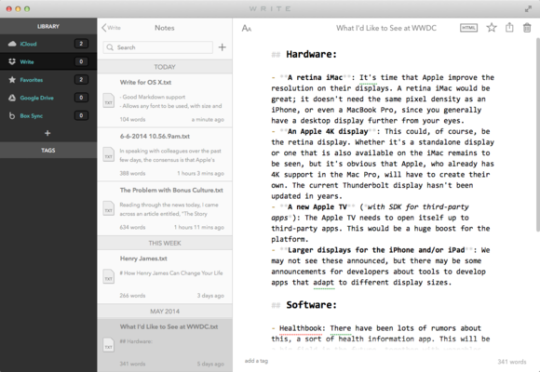Click the TXT file icon of Henry James note
The height and width of the screenshot is (372, 540).
coord(108,277)
